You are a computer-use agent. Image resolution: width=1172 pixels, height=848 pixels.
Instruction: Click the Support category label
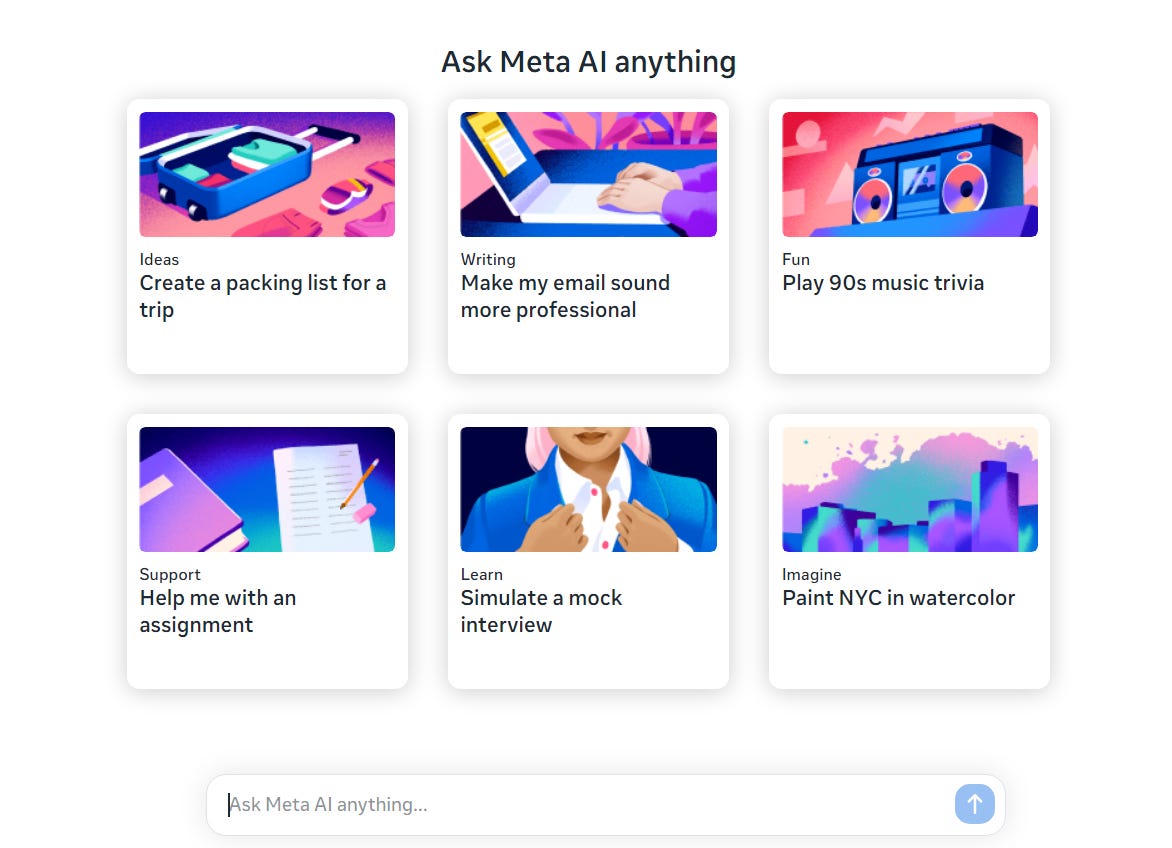(x=170, y=575)
